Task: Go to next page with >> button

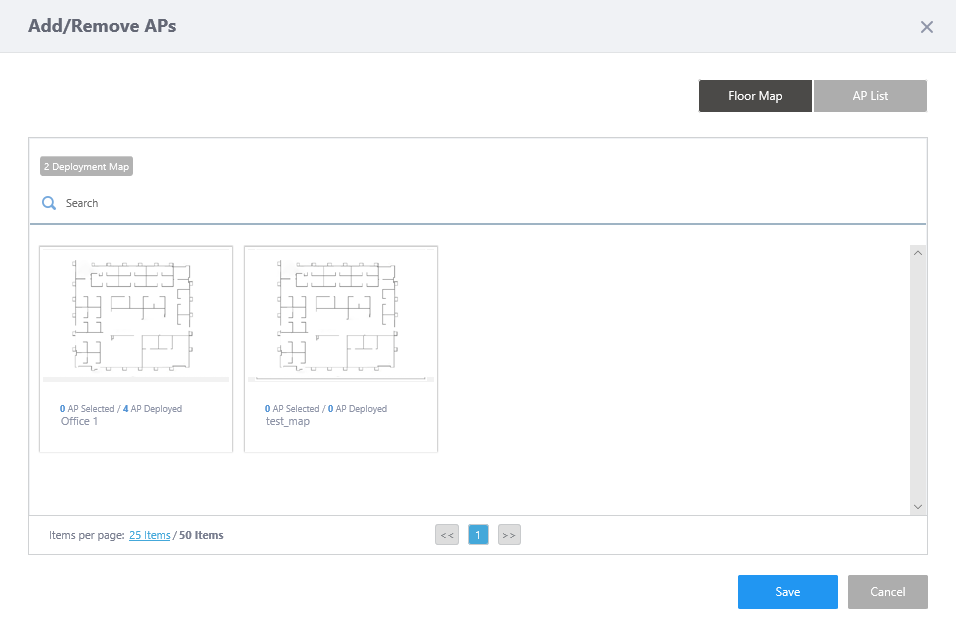Action: pyautogui.click(x=509, y=535)
